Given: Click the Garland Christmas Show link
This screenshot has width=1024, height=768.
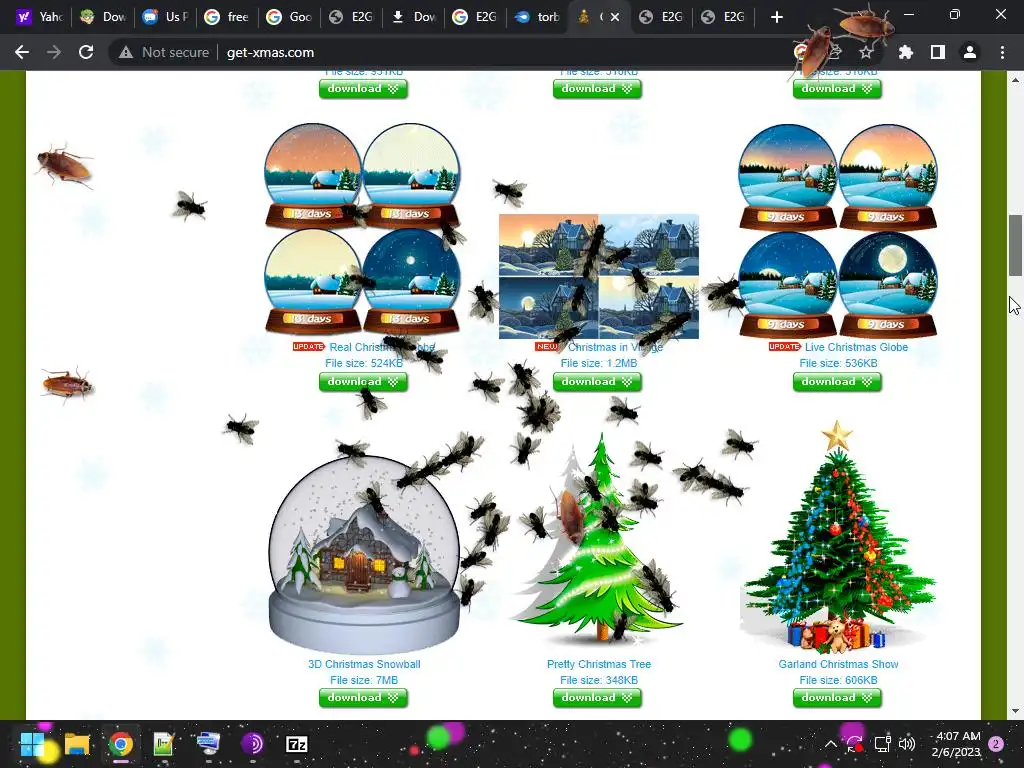Looking at the screenshot, I should point(839,664).
